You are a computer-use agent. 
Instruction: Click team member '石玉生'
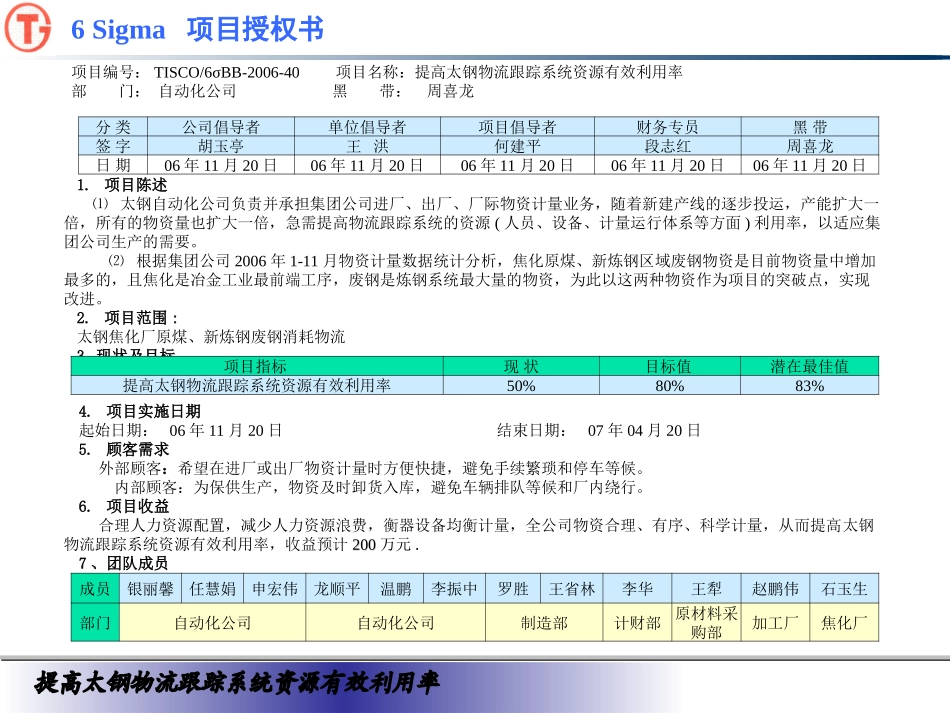844,588
